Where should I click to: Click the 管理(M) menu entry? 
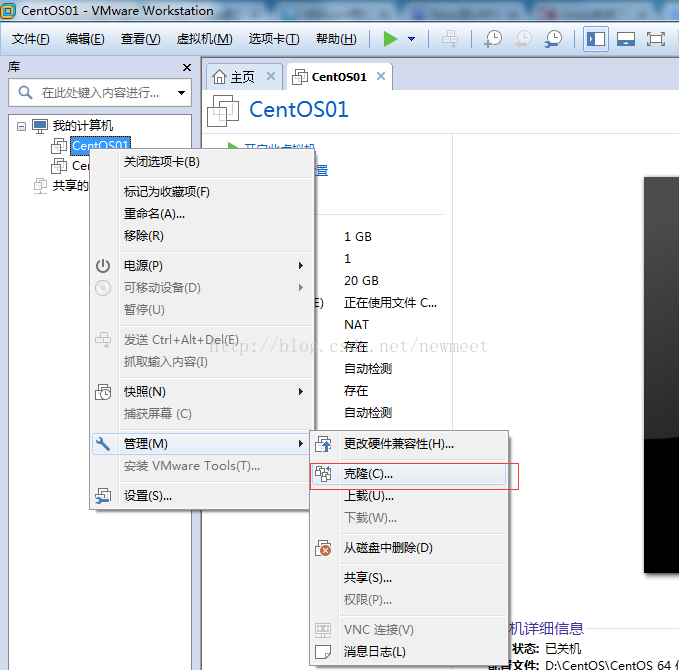click(x=202, y=443)
